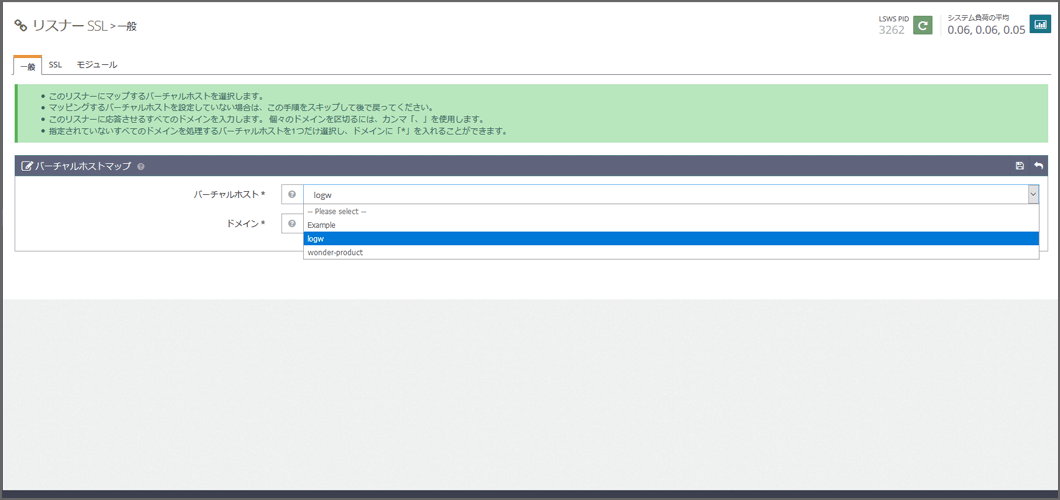Click the save floppy-disk icon
The height and width of the screenshot is (500, 1060).
(x=1019, y=166)
